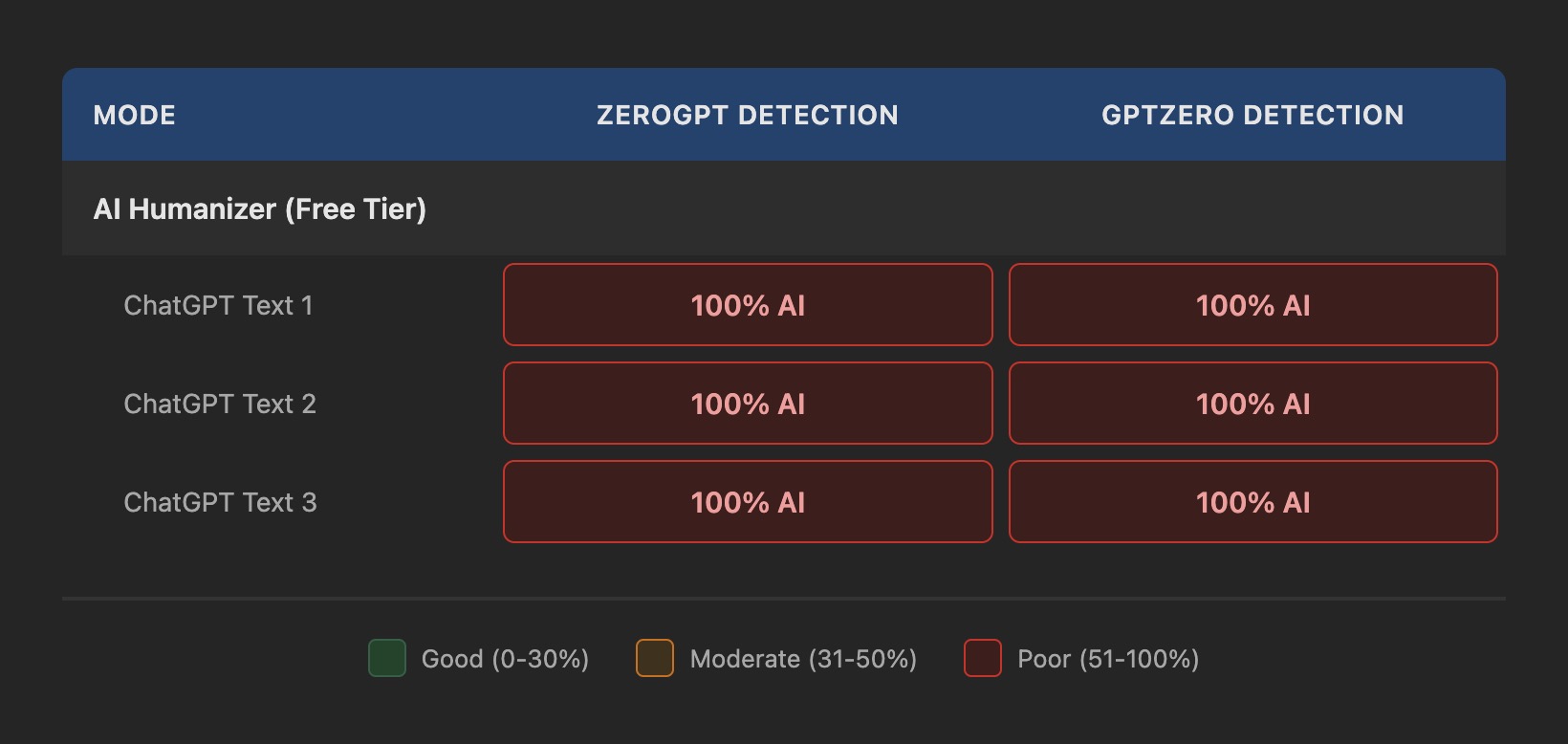Select the ChatGPT Text 2 row label
This screenshot has height=744, width=1568.
[220, 404]
